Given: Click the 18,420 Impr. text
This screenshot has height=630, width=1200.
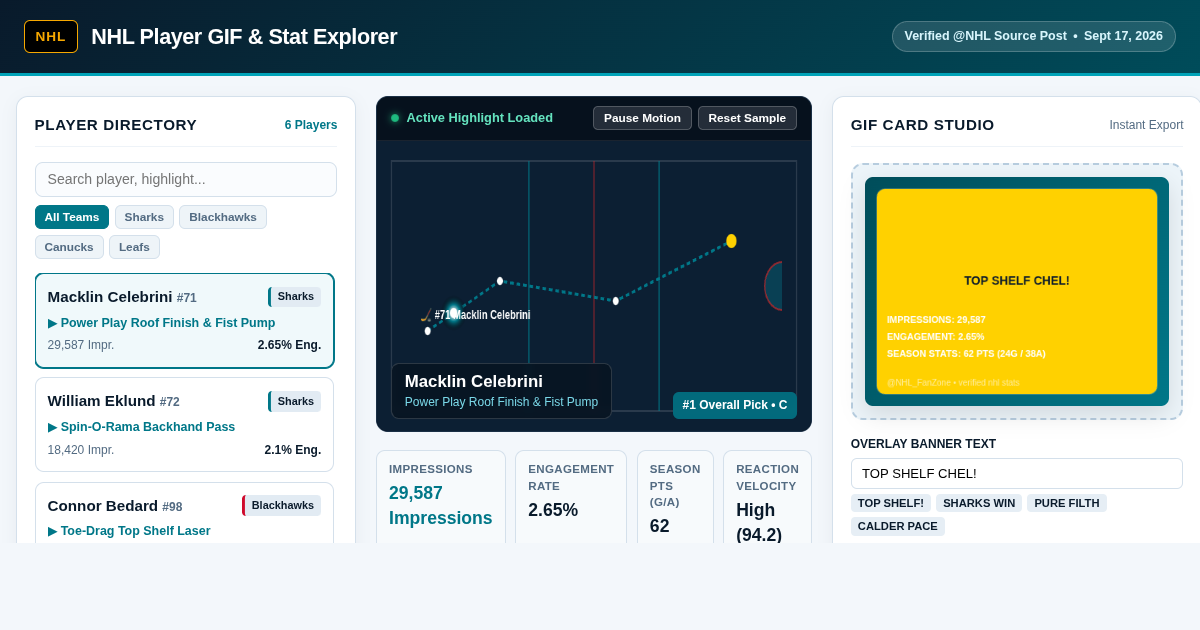Looking at the screenshot, I should tap(81, 450).
